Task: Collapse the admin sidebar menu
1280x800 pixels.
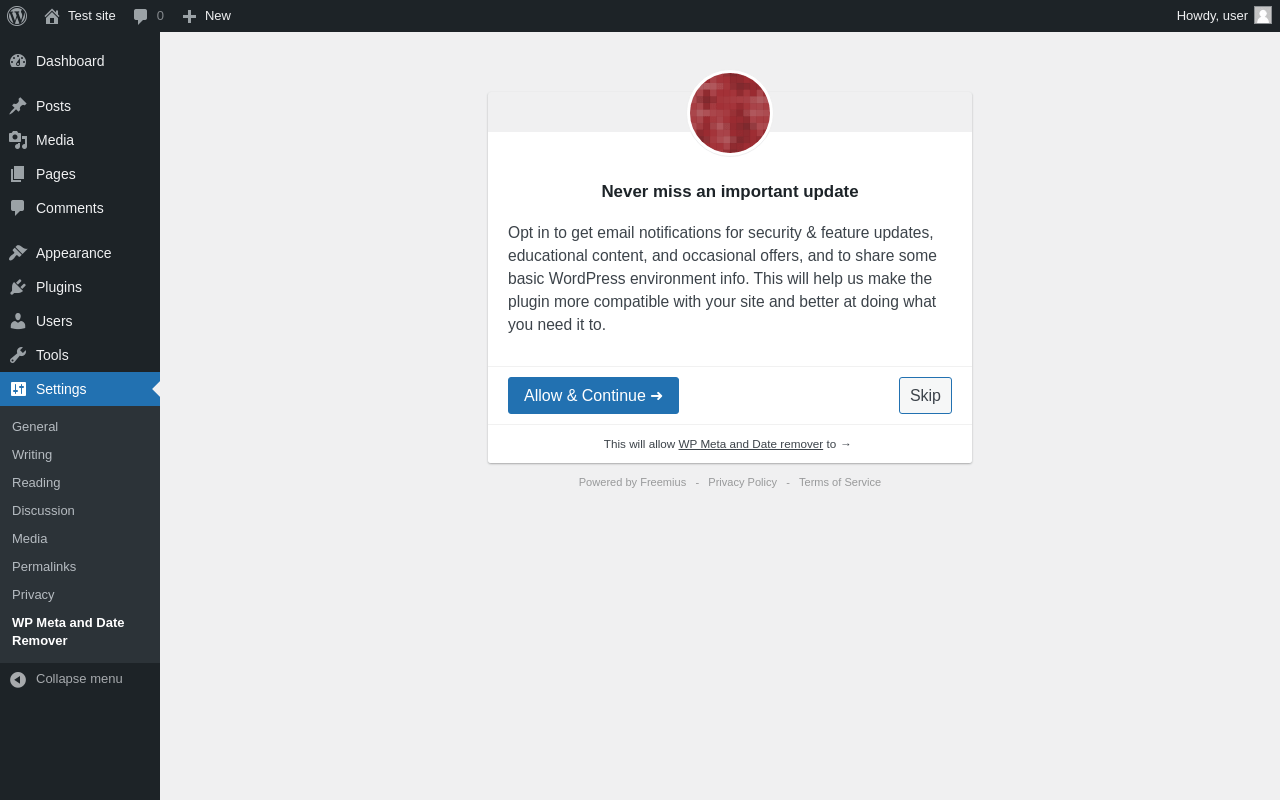Action: [x=80, y=679]
